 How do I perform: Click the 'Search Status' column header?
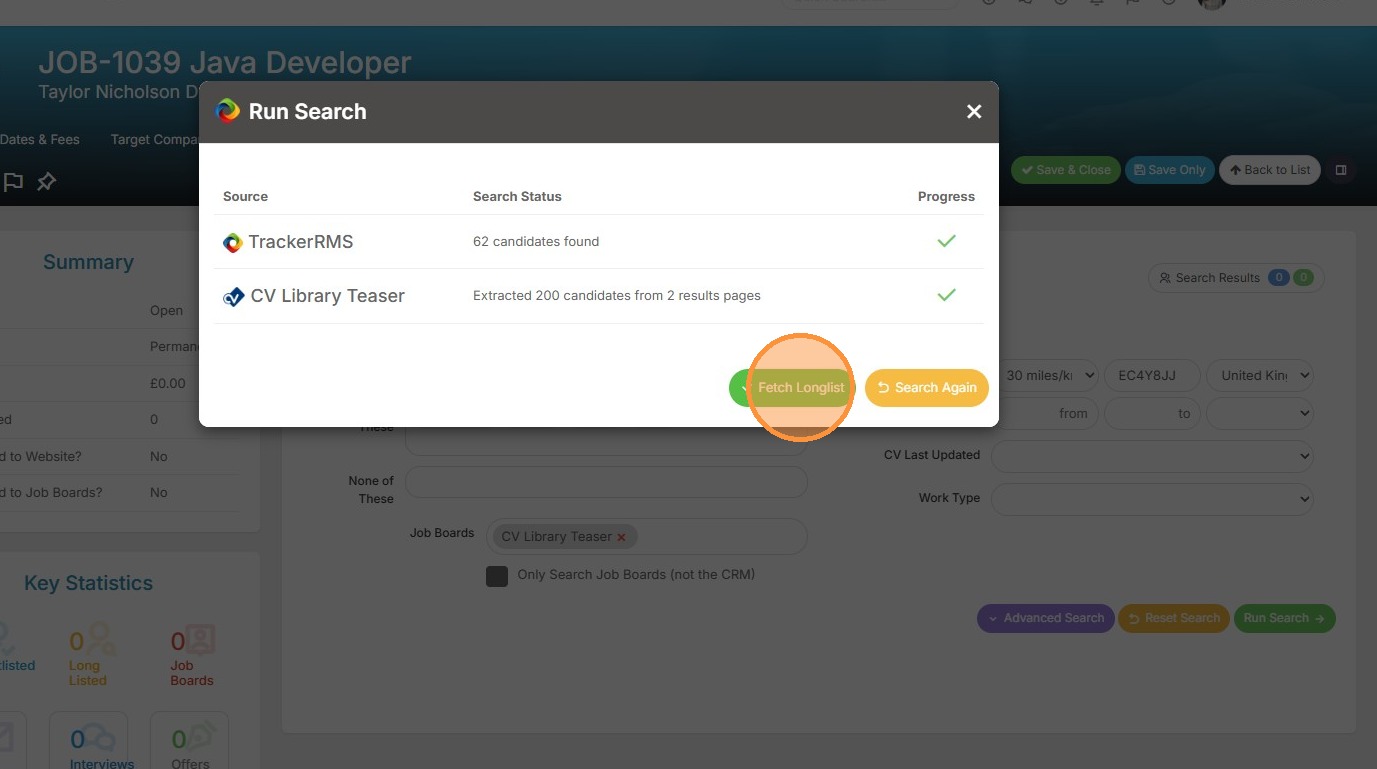click(x=517, y=196)
